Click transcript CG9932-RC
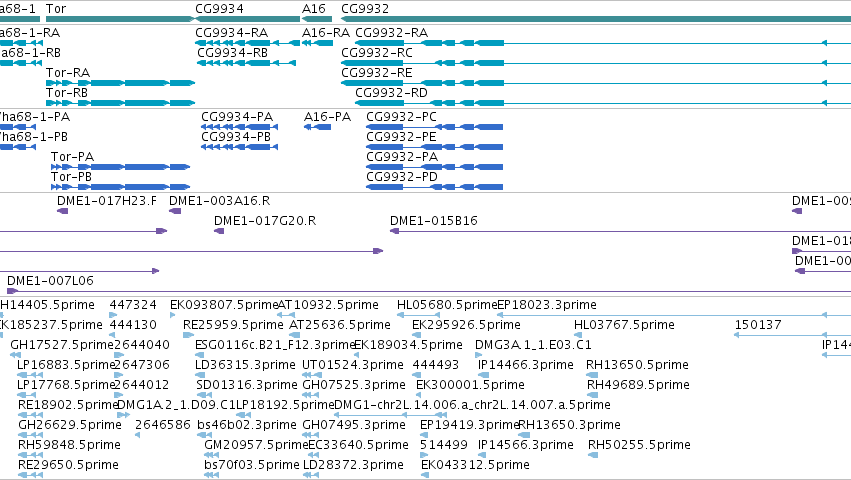The width and height of the screenshot is (851, 480). click(377, 53)
